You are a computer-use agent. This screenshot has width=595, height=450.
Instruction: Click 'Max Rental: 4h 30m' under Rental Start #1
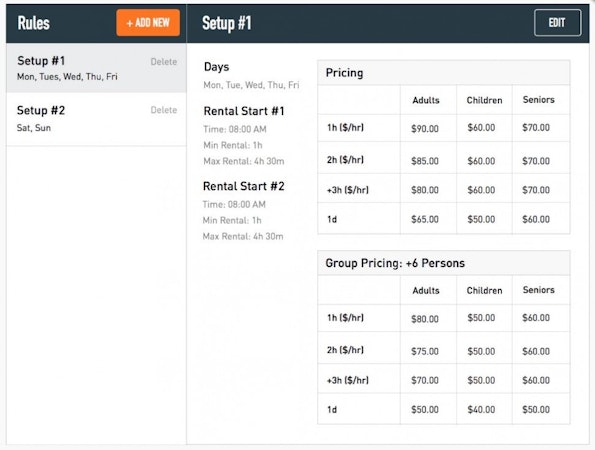coord(244,161)
